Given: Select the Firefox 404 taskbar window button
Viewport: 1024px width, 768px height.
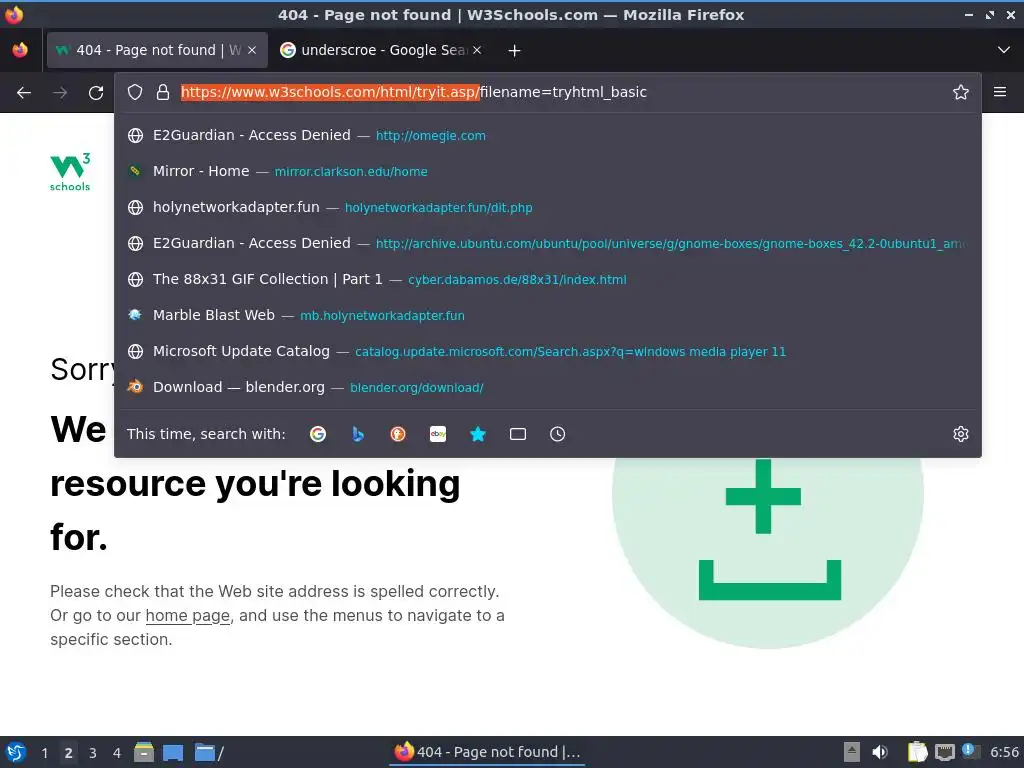Looking at the screenshot, I should click(x=487, y=752).
